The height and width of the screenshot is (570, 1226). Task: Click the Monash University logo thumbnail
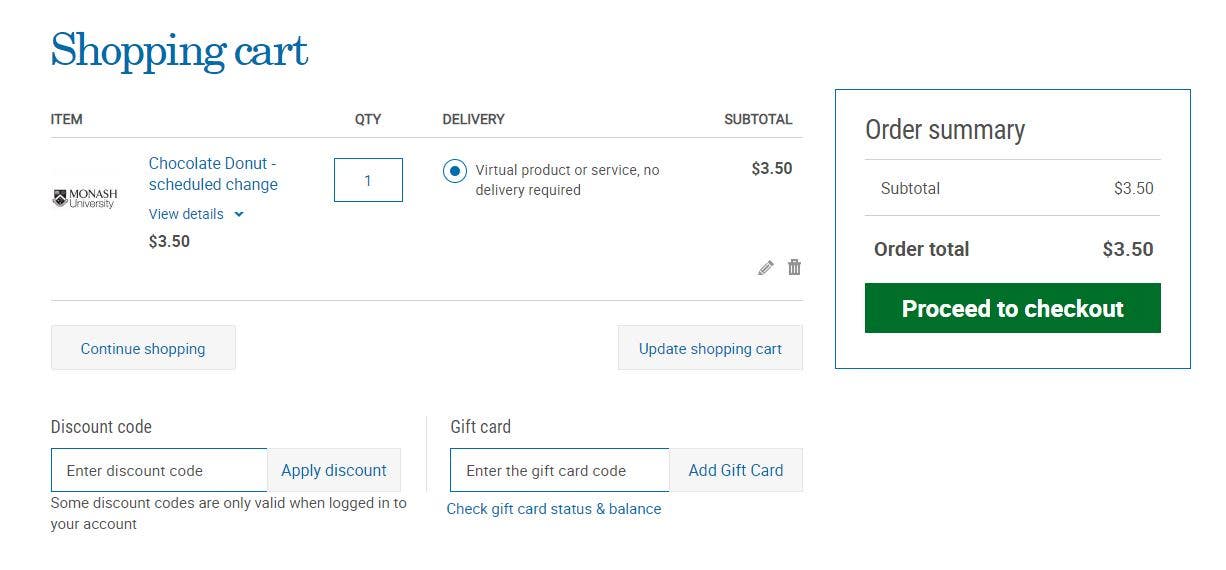coord(85,198)
